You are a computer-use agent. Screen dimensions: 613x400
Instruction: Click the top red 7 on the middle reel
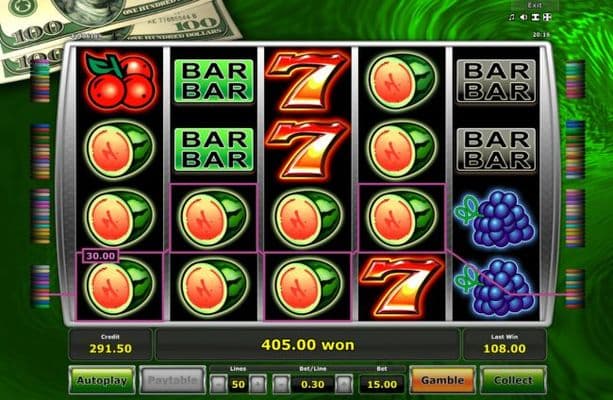(307, 80)
